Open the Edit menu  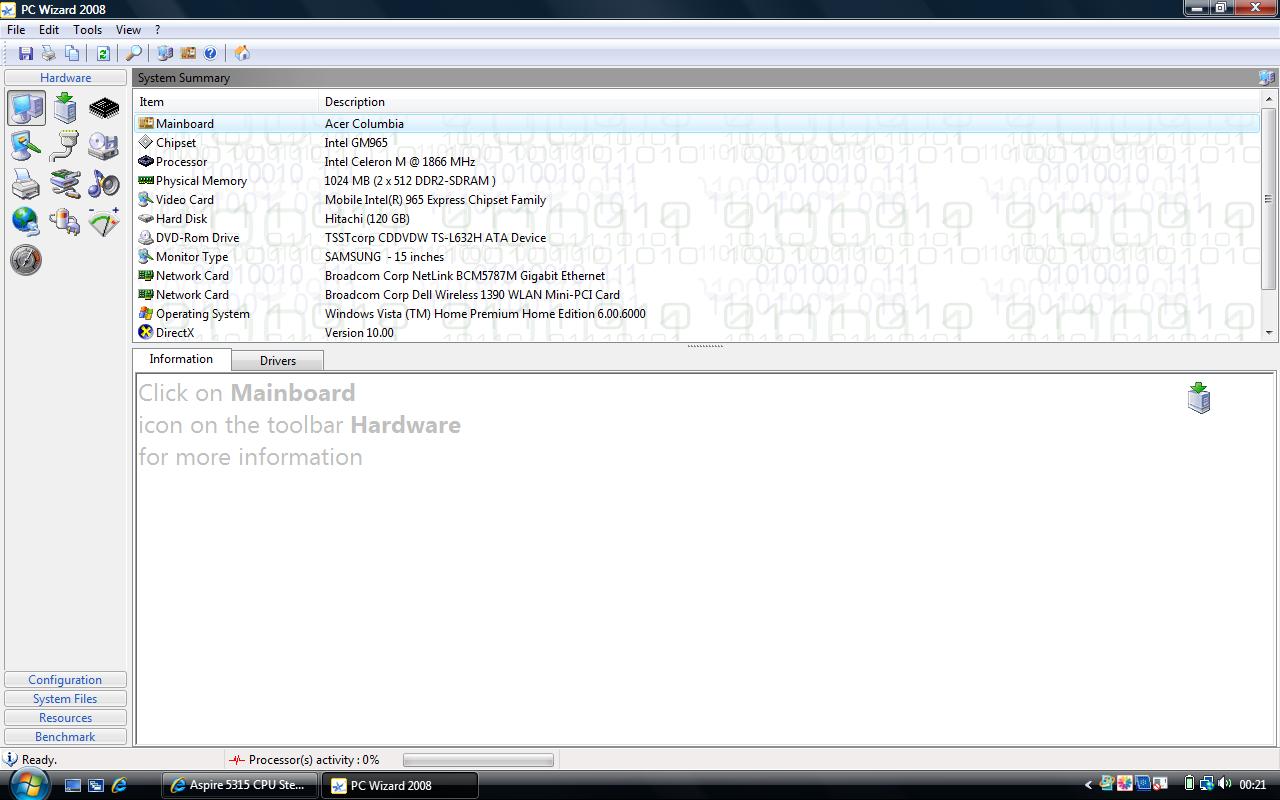coord(49,30)
